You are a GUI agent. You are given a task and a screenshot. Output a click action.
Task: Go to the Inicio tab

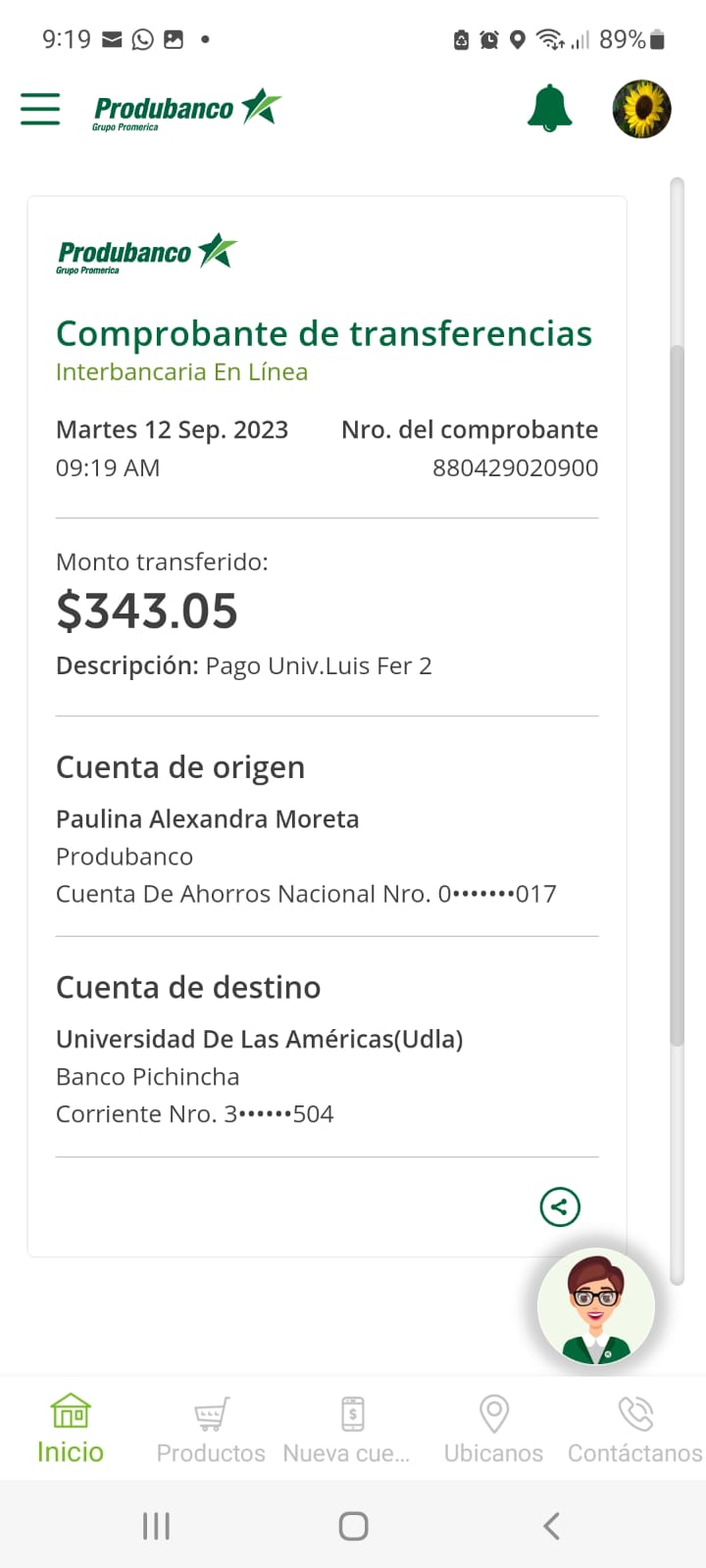click(x=71, y=1429)
